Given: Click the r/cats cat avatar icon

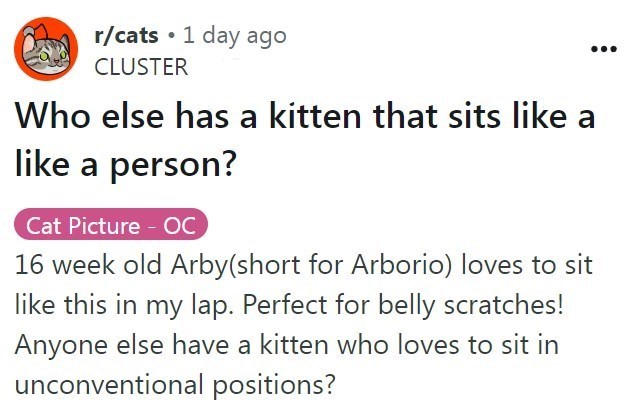Looking at the screenshot, I should coord(44,51).
